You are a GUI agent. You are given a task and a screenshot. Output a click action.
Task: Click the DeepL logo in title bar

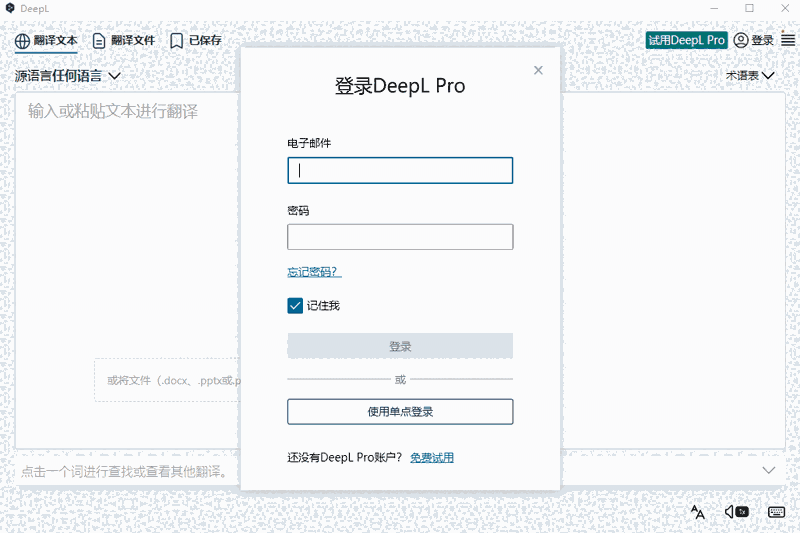10,8
